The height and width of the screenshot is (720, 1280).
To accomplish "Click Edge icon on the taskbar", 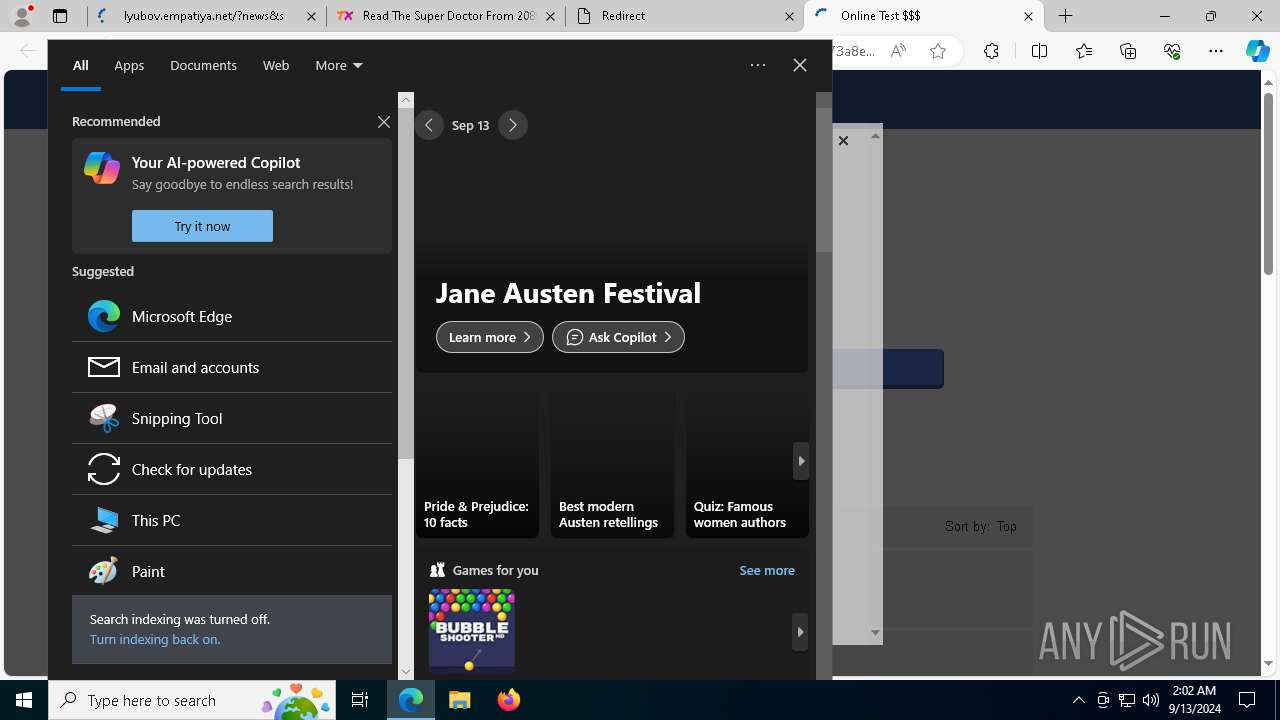I will click(x=411, y=700).
